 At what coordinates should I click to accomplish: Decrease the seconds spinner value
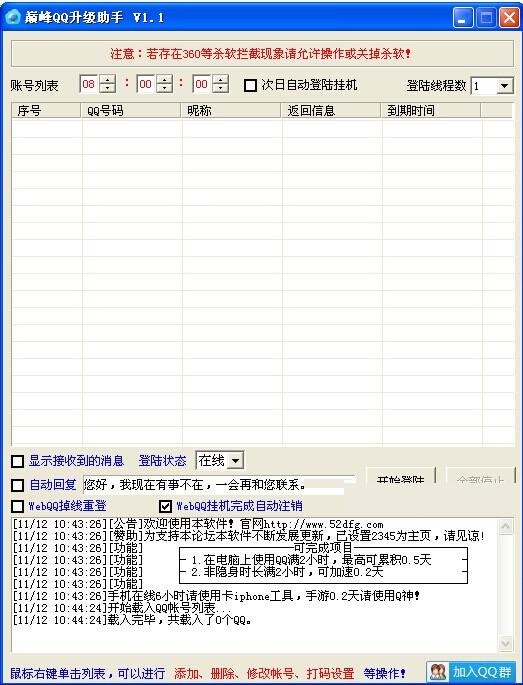[x=221, y=88]
